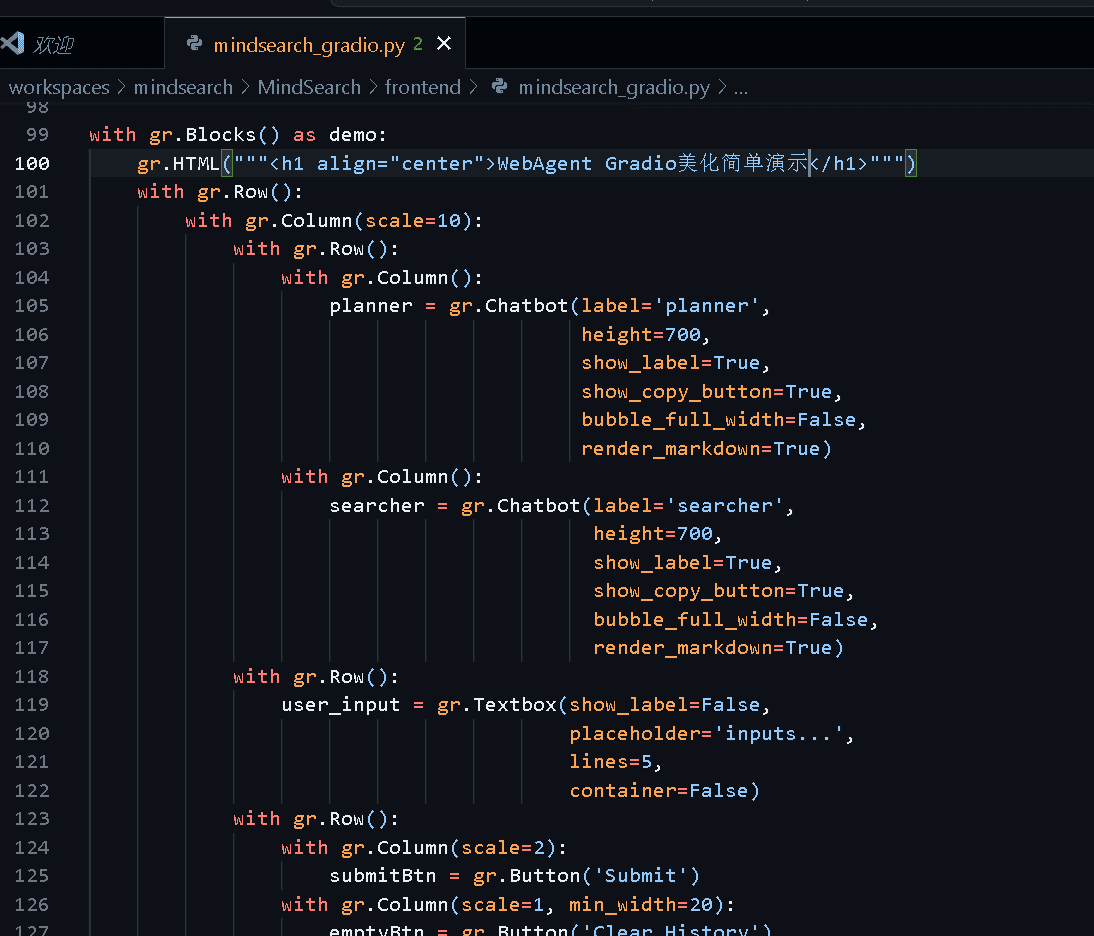Click the WebAgent text in the HTML string
The image size is (1094, 936).
(x=544, y=163)
